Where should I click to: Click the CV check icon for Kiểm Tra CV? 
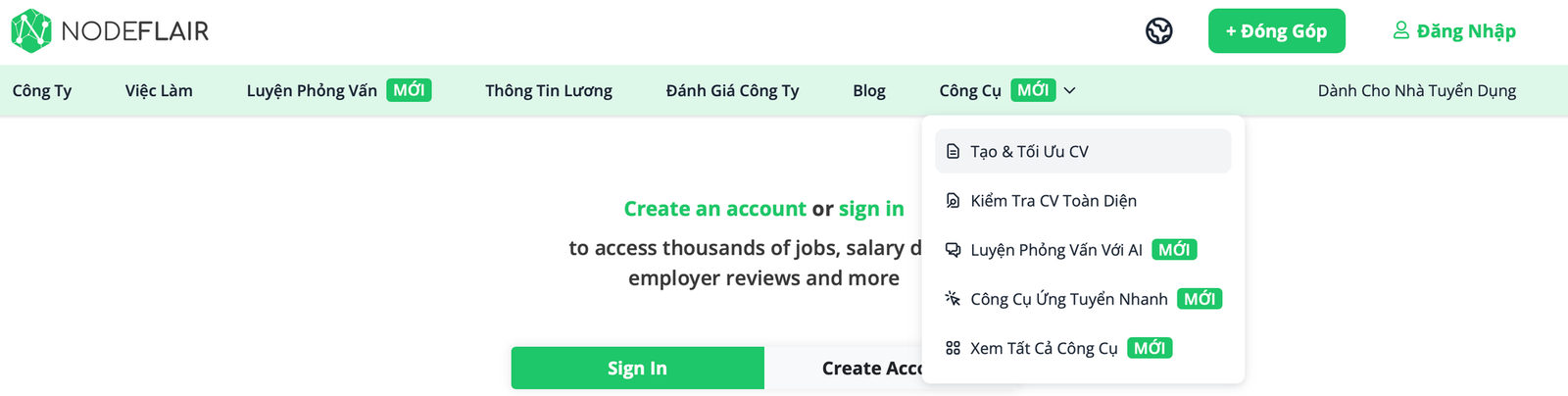(x=953, y=201)
